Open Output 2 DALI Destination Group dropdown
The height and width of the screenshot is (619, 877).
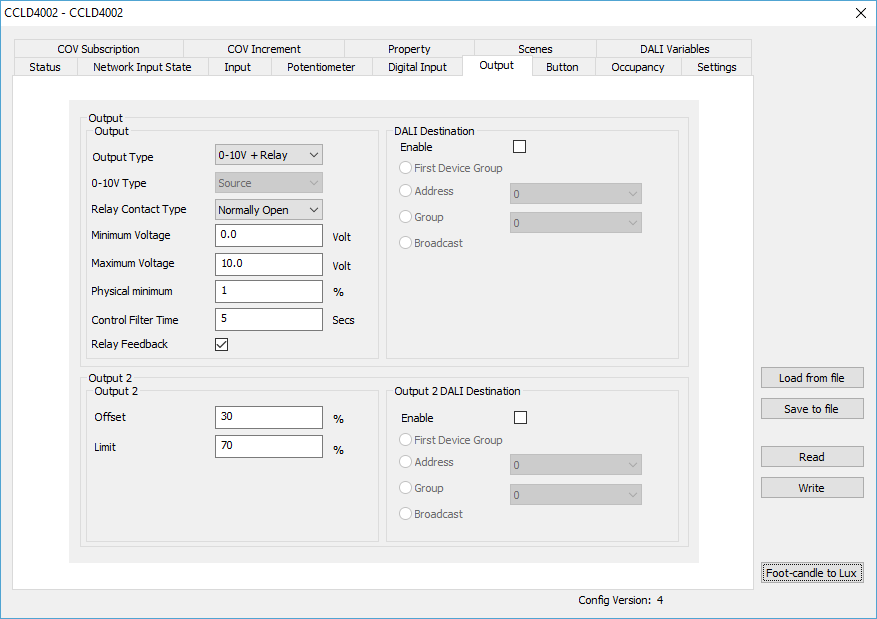click(576, 494)
